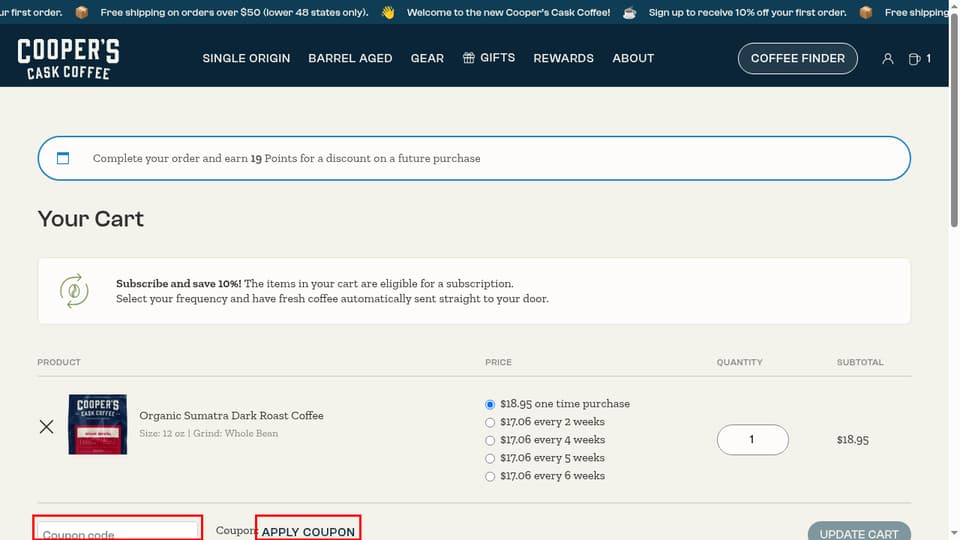The image size is (960, 540).
Task: Click the waving hand emoji in announcement bar
Action: (x=388, y=12)
